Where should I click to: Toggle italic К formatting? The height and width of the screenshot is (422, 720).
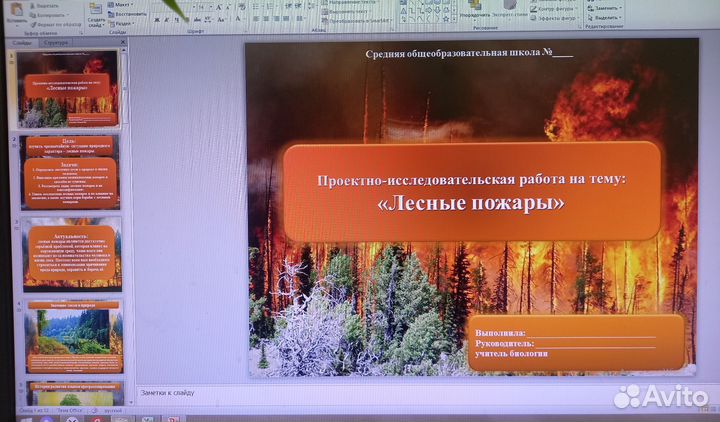166,20
